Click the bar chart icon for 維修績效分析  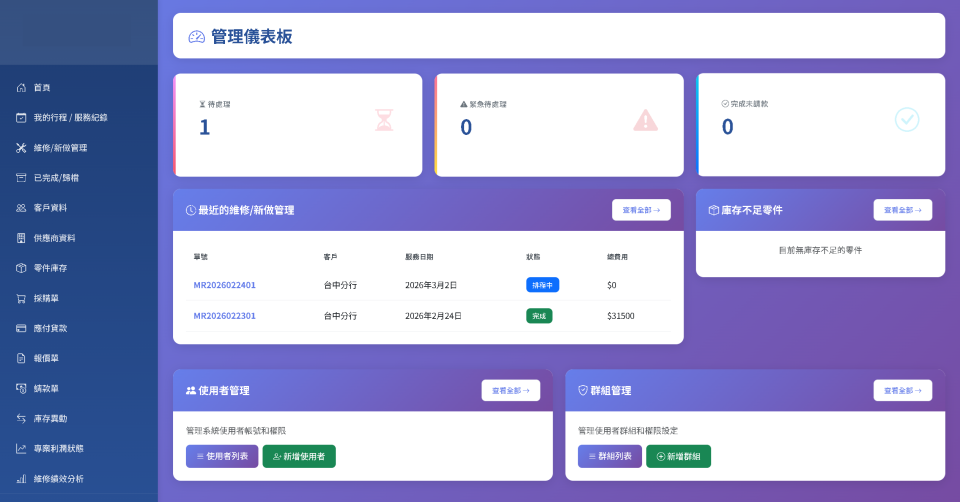21,478
